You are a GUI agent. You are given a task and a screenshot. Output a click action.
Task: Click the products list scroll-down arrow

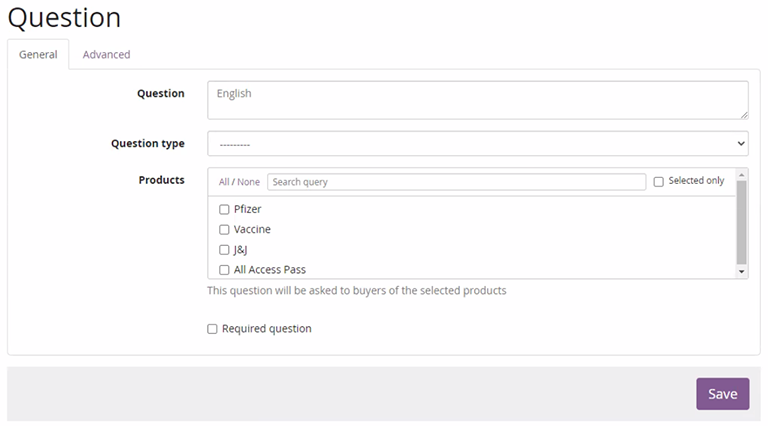click(741, 271)
